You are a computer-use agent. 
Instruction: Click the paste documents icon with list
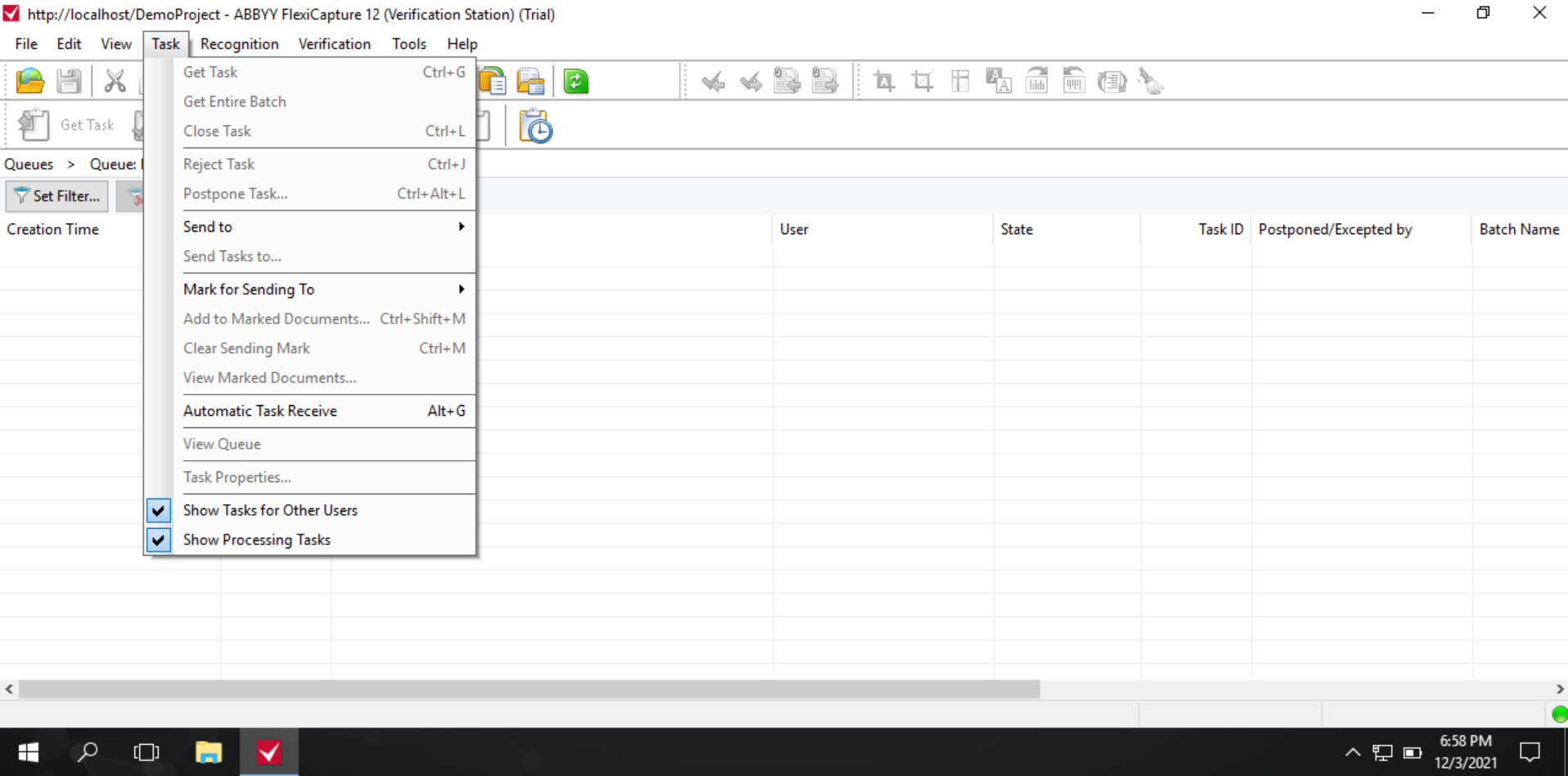click(x=493, y=81)
